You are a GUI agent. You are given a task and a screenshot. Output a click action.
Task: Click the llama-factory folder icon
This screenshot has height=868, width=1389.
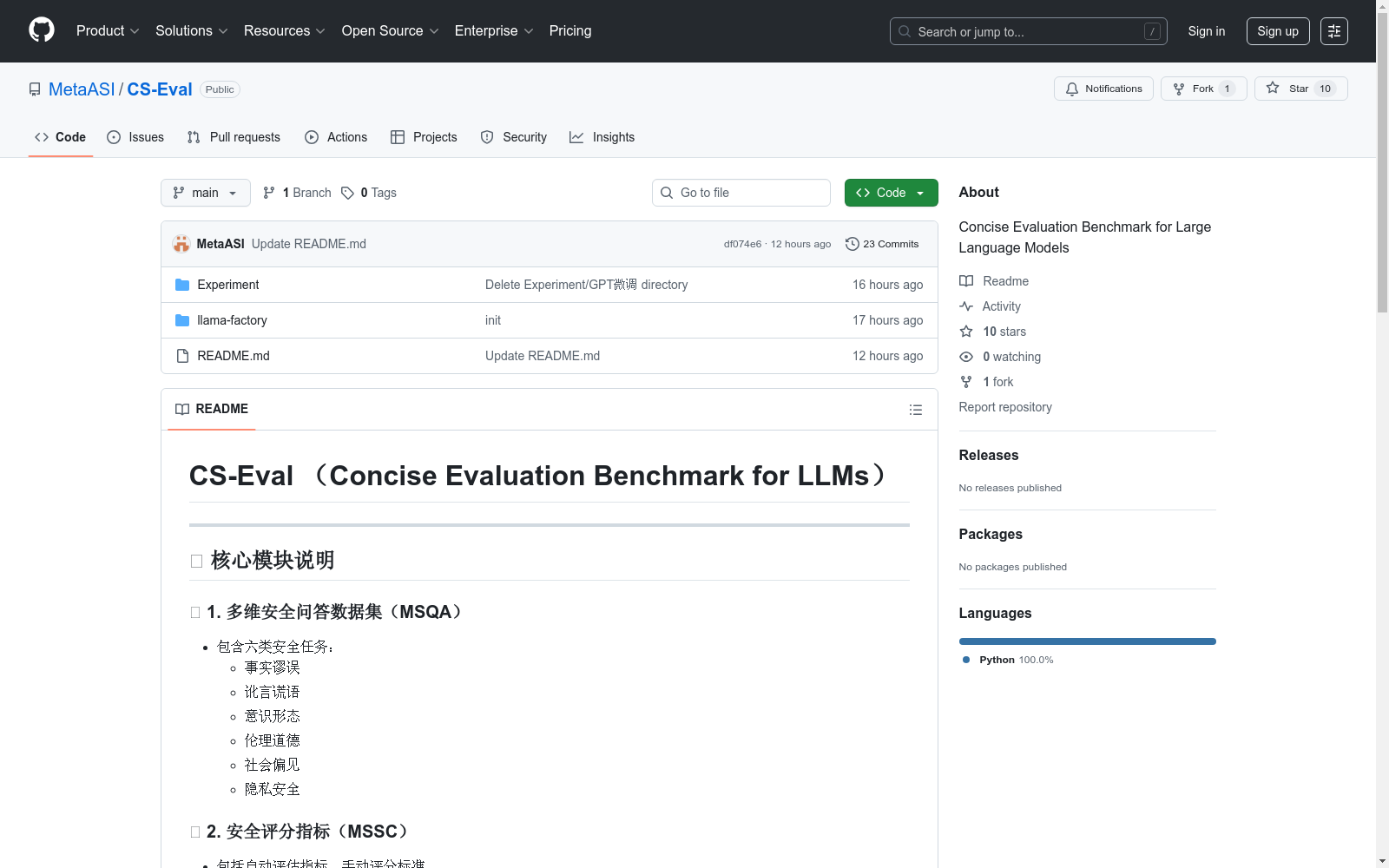point(182,320)
